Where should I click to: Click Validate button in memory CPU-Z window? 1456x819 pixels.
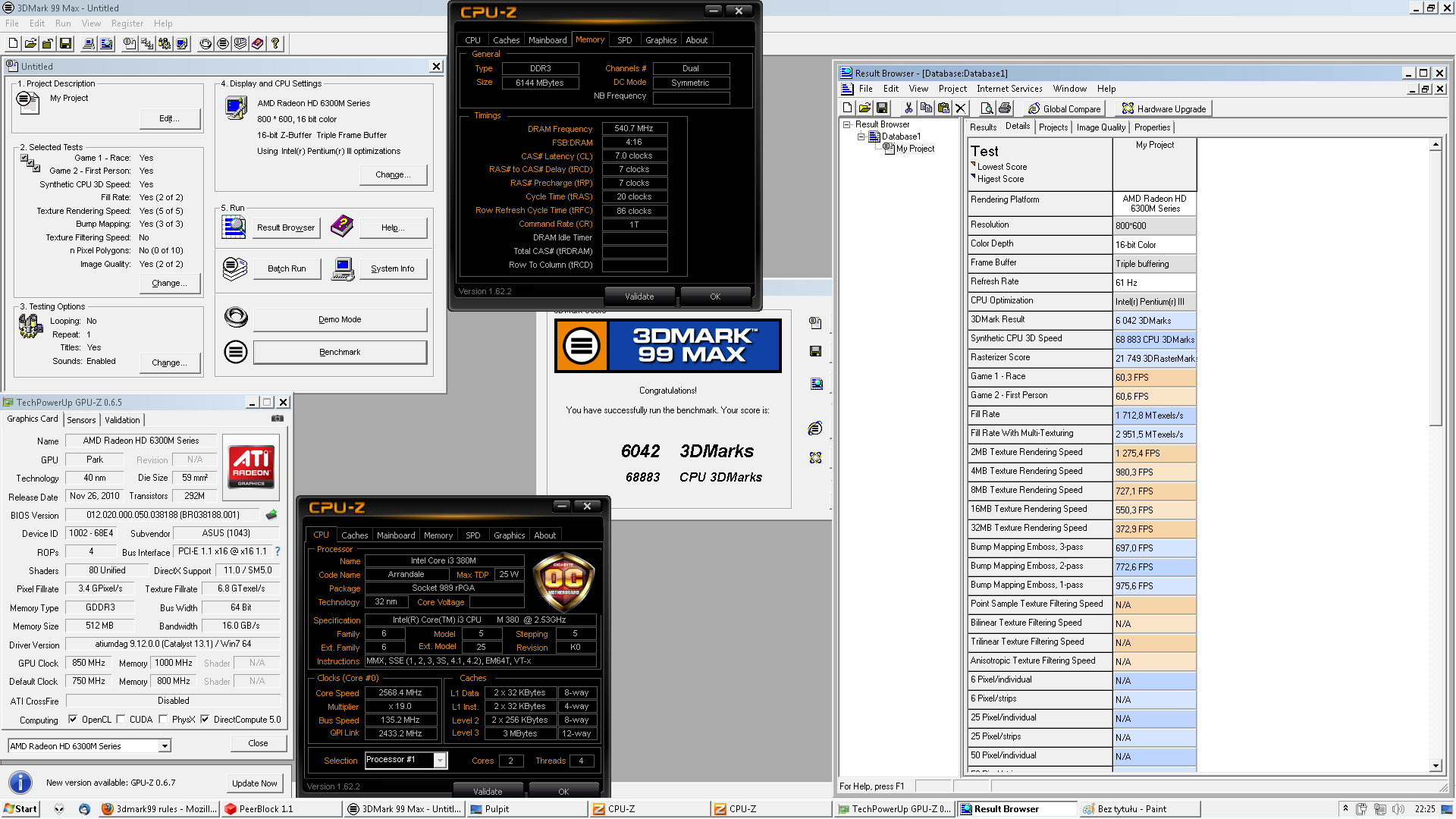pos(639,297)
